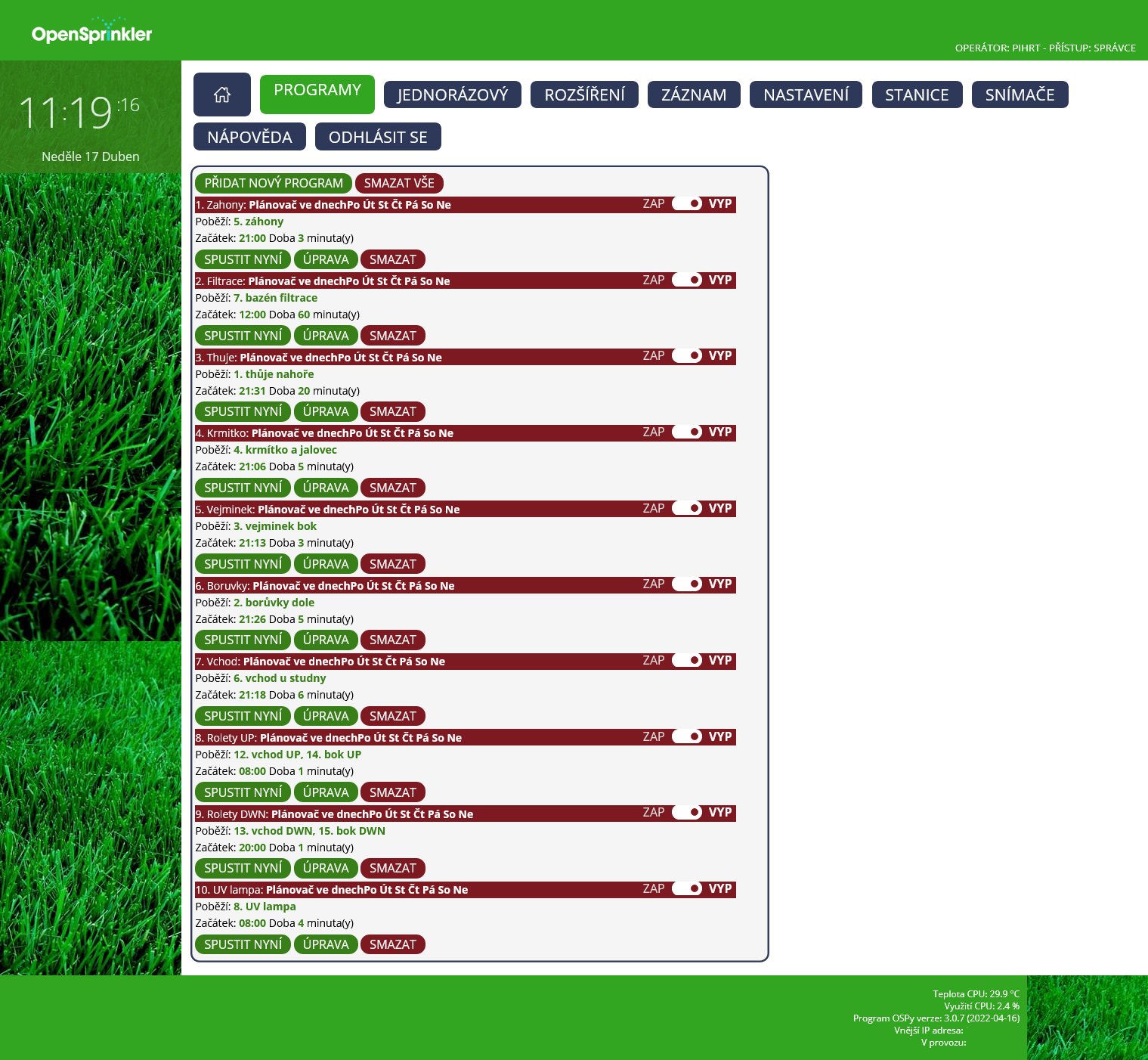The height and width of the screenshot is (1060, 1148).
Task: Click the OpenSprinkler logo
Action: tap(91, 31)
